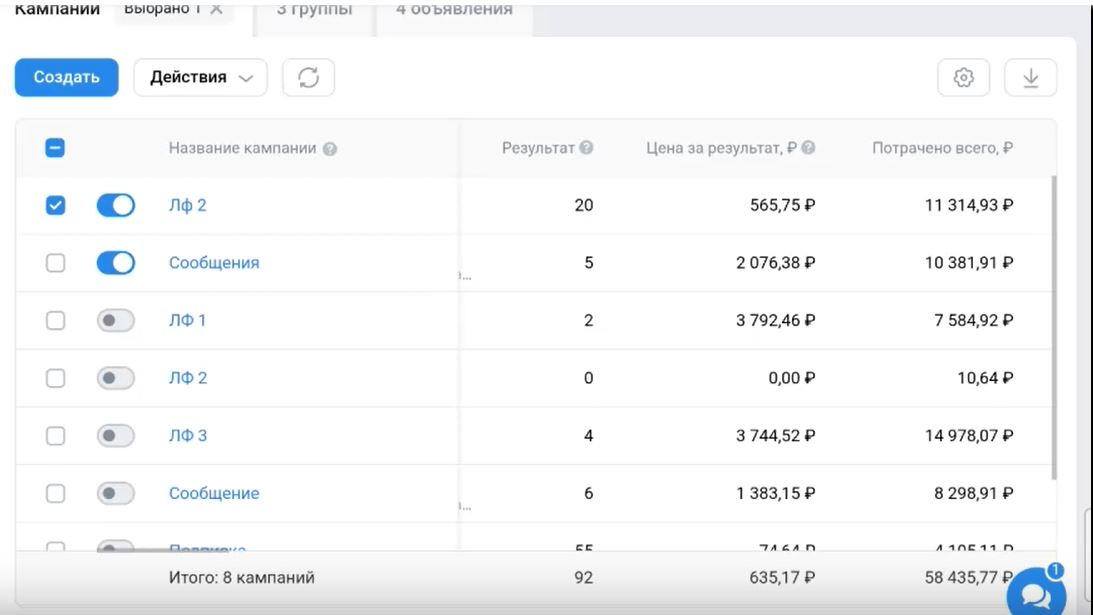The height and width of the screenshot is (615, 1093).
Task: Switch to the 3 группы tab
Action: 314,10
